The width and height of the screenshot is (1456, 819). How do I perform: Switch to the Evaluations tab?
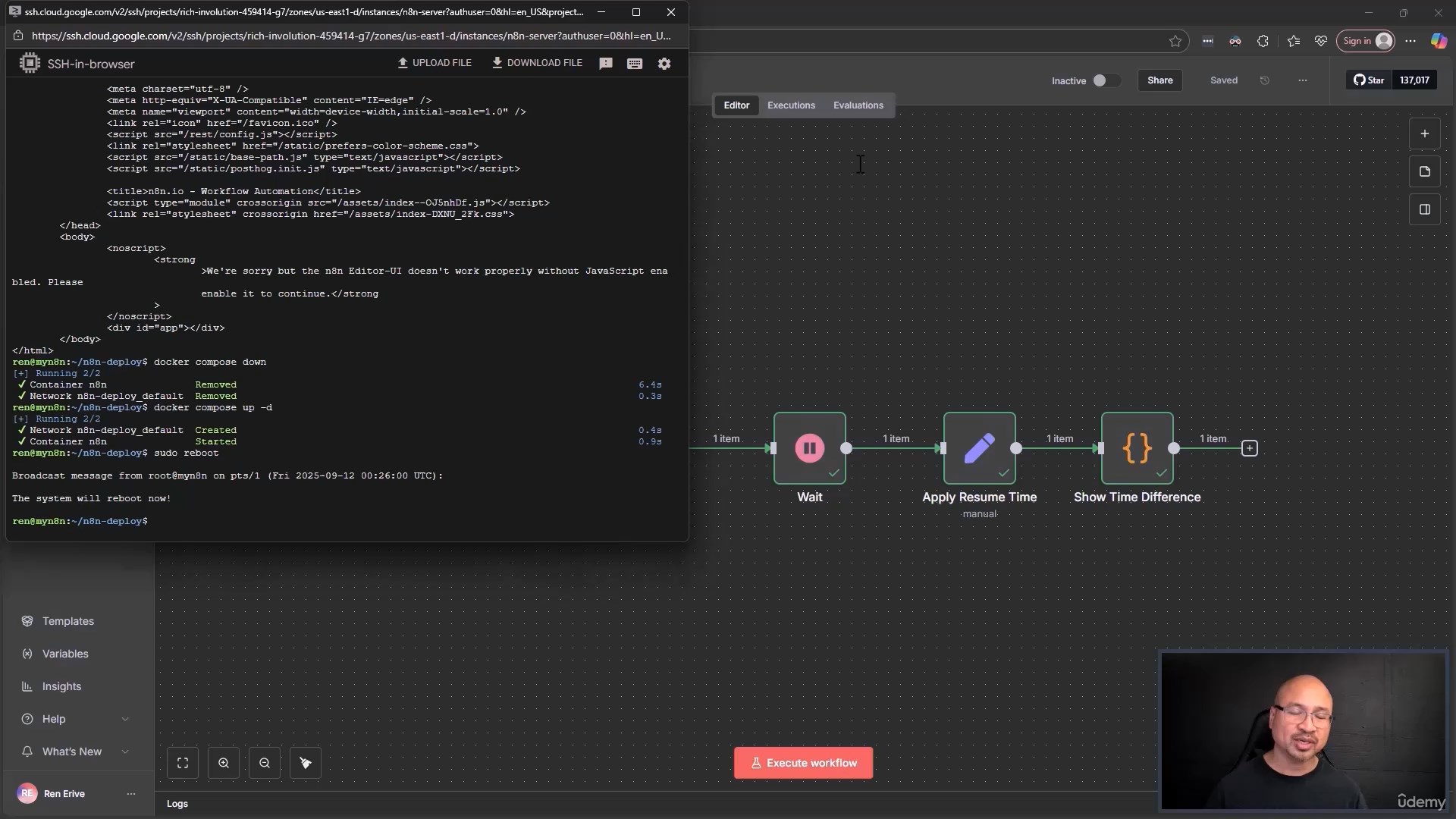pyautogui.click(x=858, y=105)
